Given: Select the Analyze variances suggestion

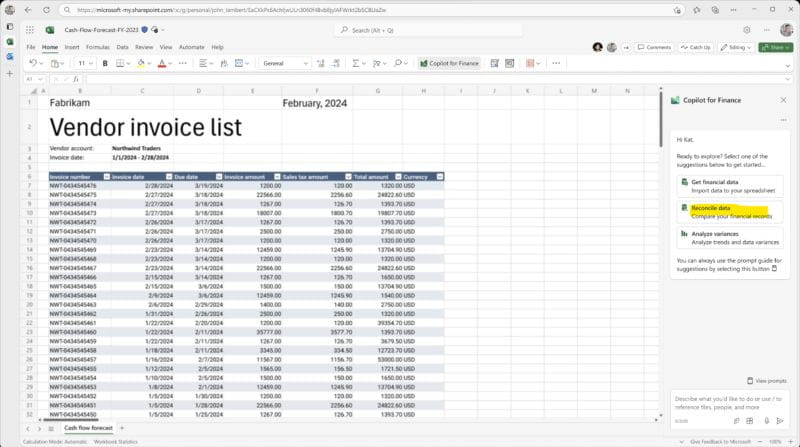Looking at the screenshot, I should (x=730, y=238).
